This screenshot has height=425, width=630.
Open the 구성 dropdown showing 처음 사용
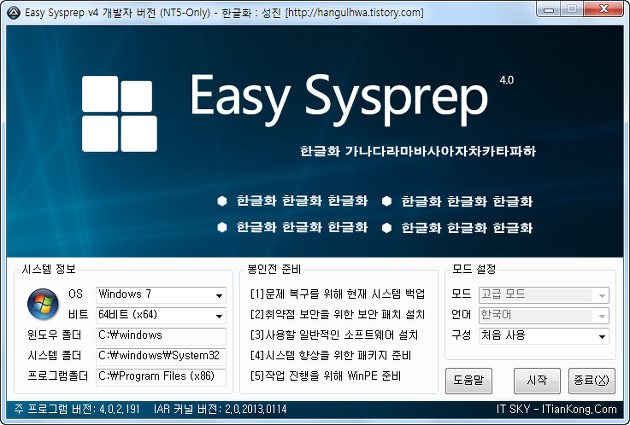(544, 336)
